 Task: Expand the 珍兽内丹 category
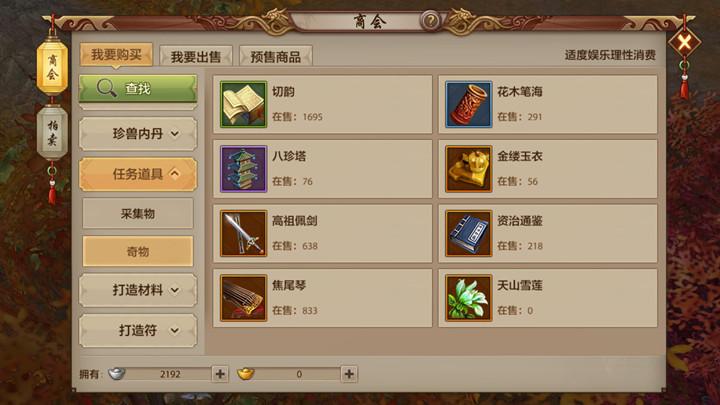pos(138,134)
